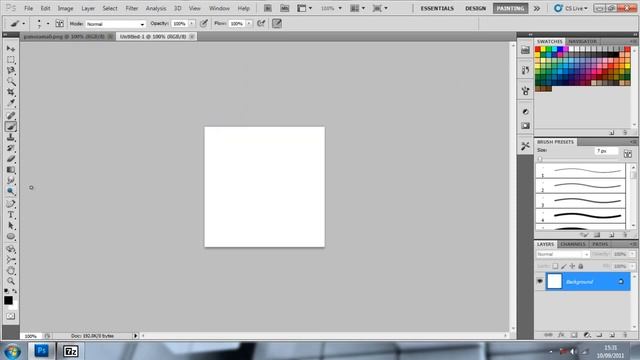
Task: Select the Hand tool
Action: coord(11,271)
